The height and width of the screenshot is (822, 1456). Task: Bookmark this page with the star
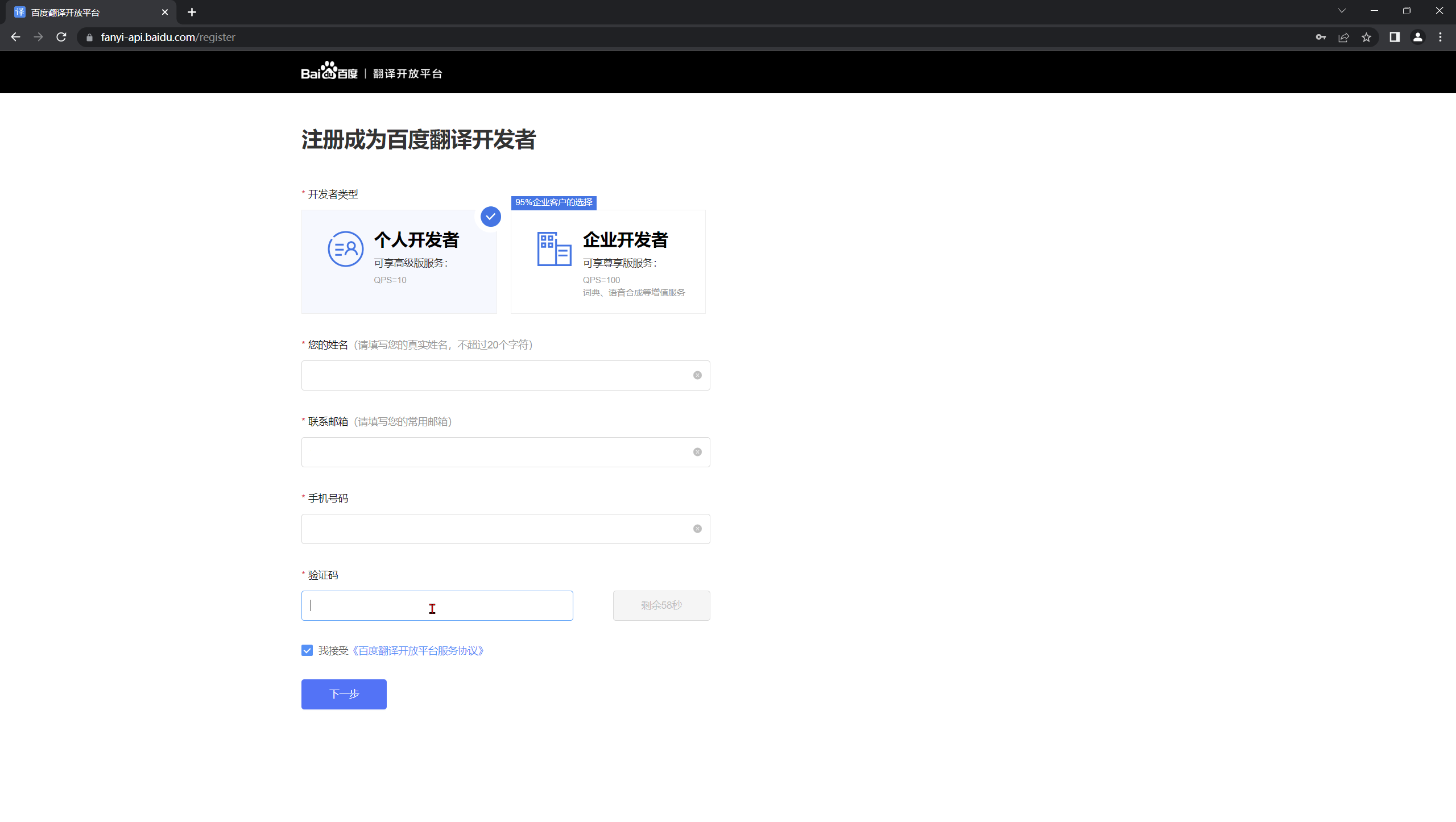1366,37
